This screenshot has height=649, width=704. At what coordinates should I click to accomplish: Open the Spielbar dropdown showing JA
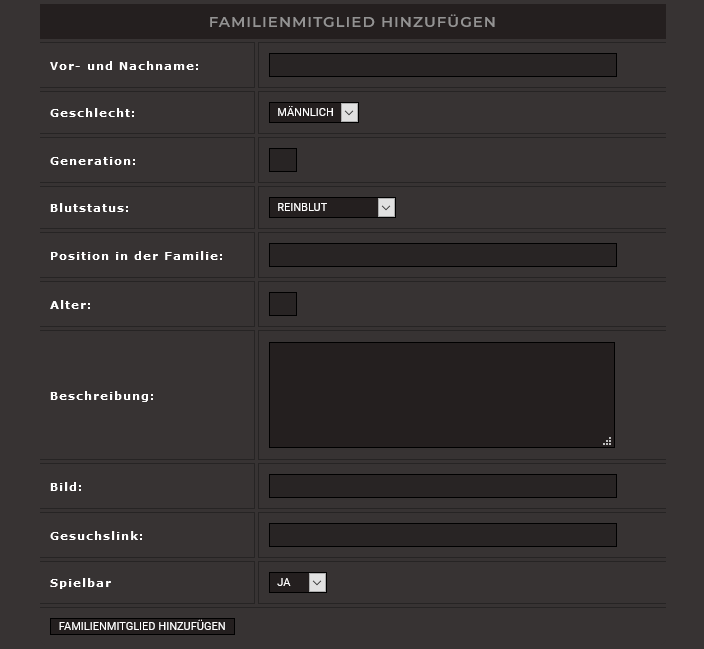coord(297,582)
